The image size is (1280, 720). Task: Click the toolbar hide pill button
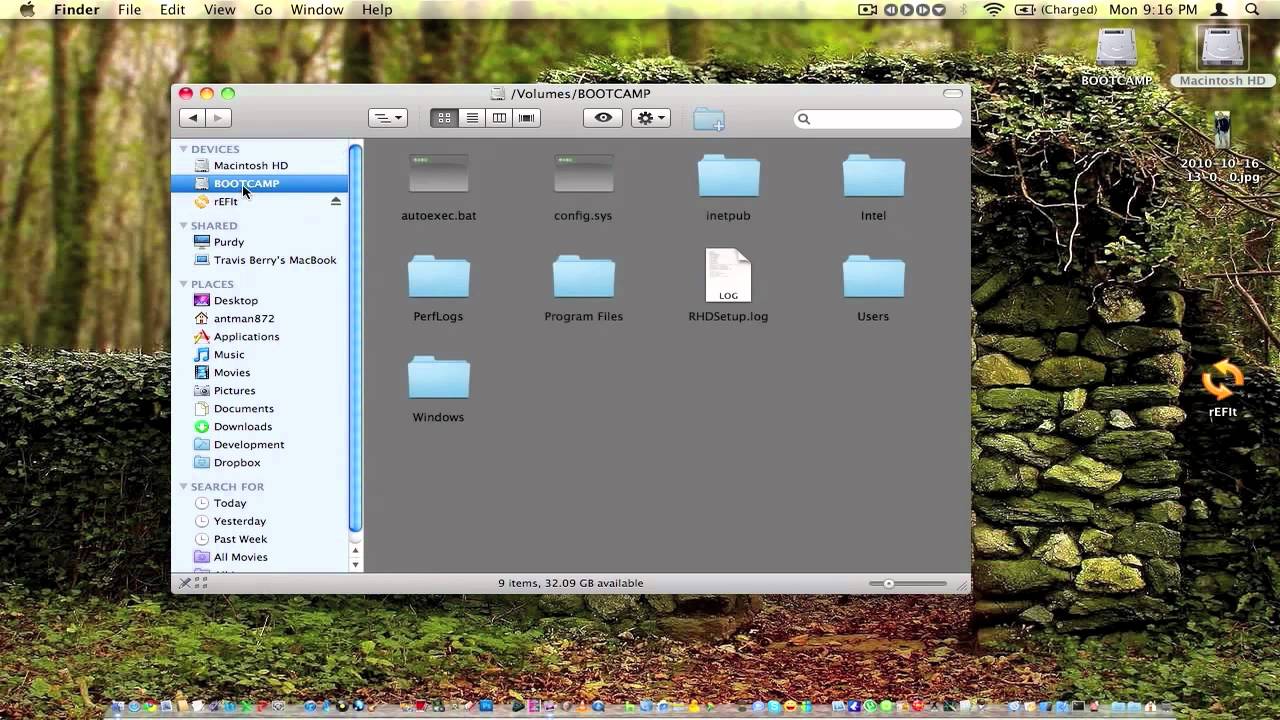pos(953,93)
